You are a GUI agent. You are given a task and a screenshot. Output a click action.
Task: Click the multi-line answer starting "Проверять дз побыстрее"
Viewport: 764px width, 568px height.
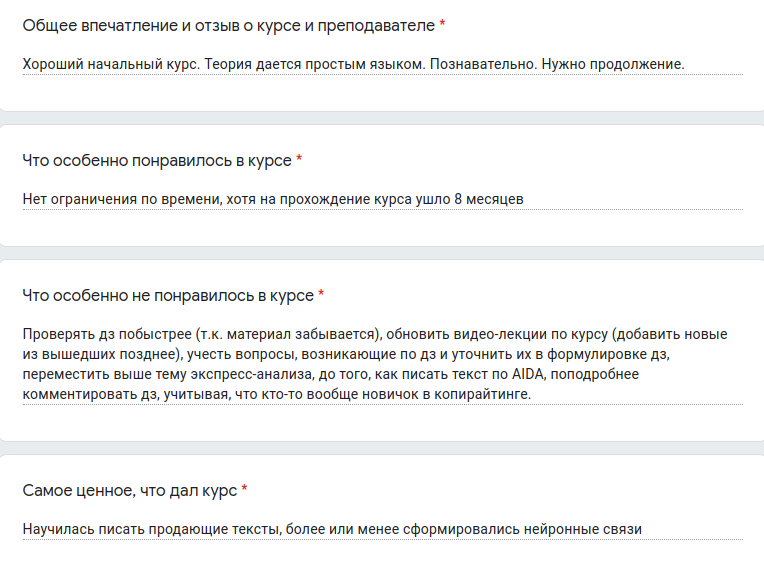click(380, 364)
